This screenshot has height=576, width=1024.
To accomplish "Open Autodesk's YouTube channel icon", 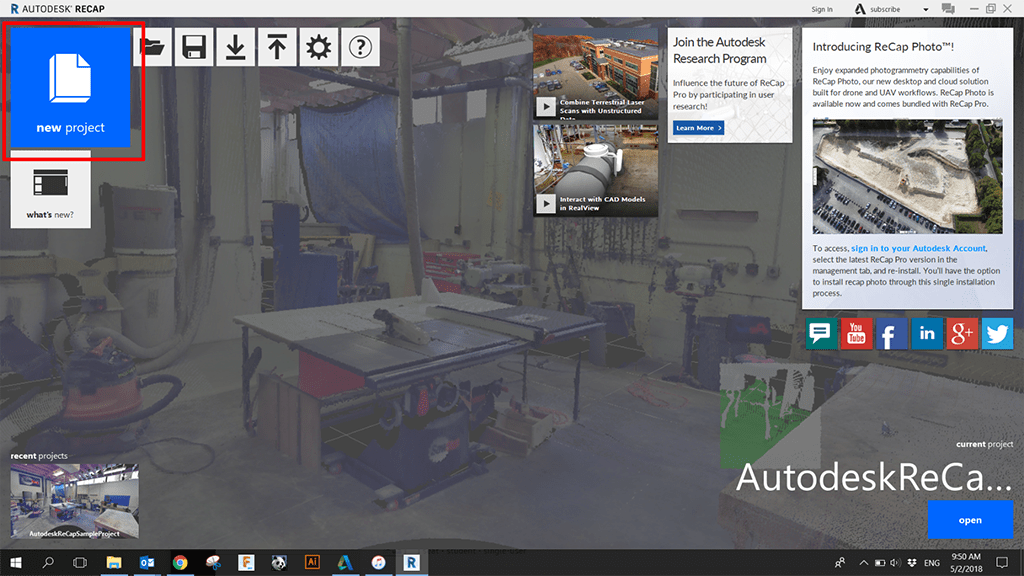I will click(x=856, y=334).
